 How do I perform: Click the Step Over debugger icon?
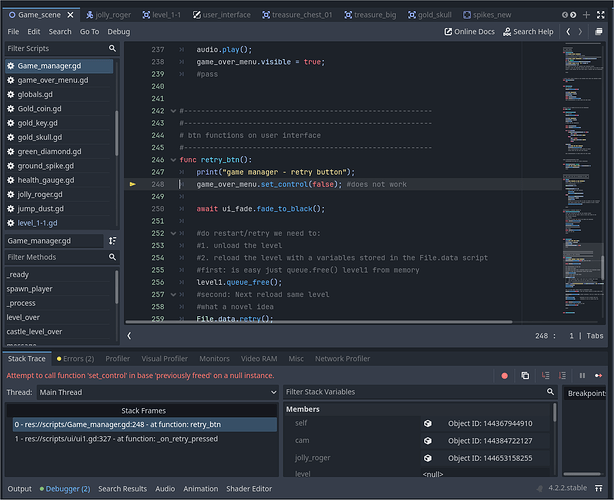pos(563,376)
